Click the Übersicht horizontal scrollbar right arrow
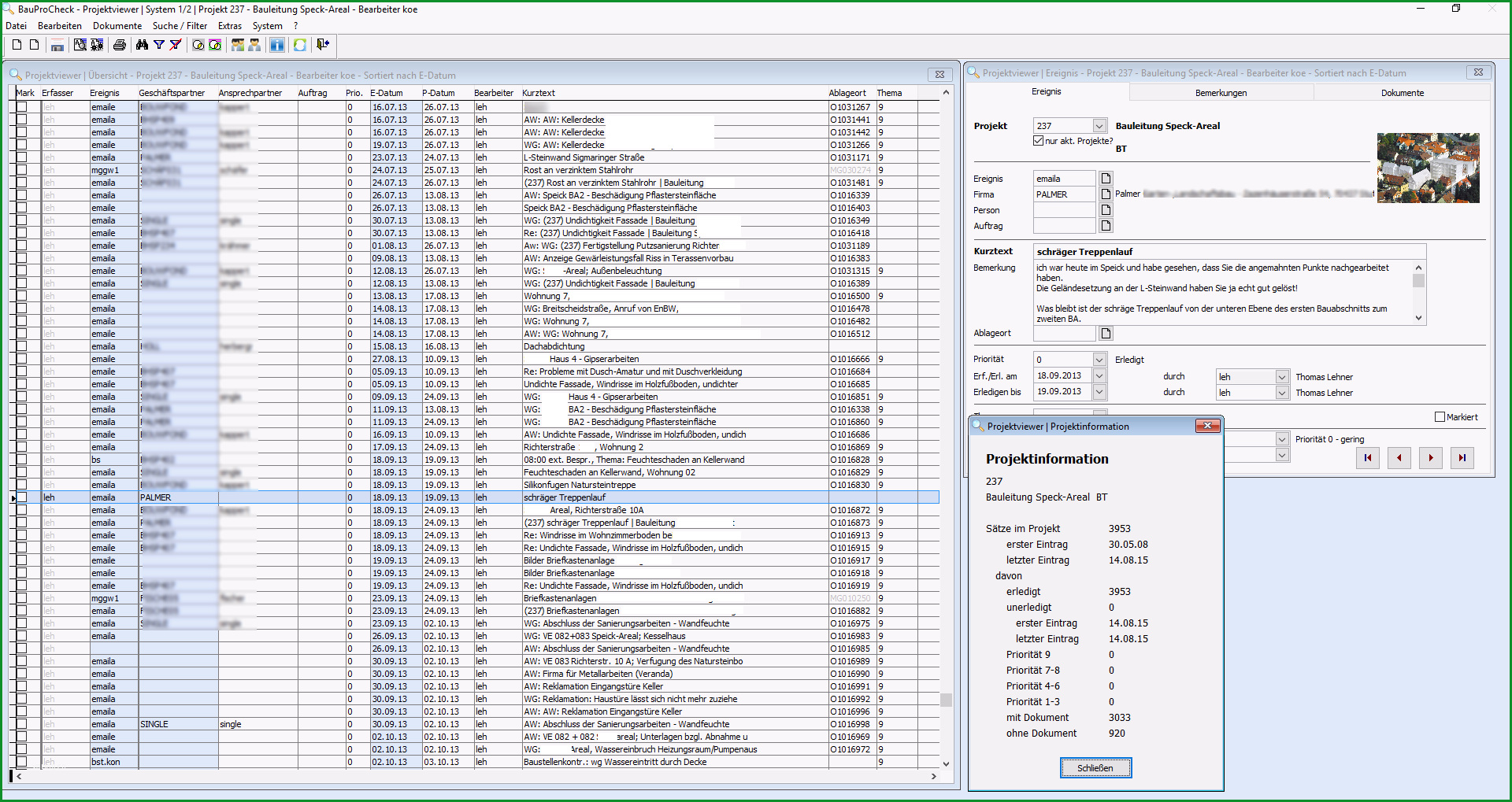Screen dimensions: 1512x802 coord(934,776)
